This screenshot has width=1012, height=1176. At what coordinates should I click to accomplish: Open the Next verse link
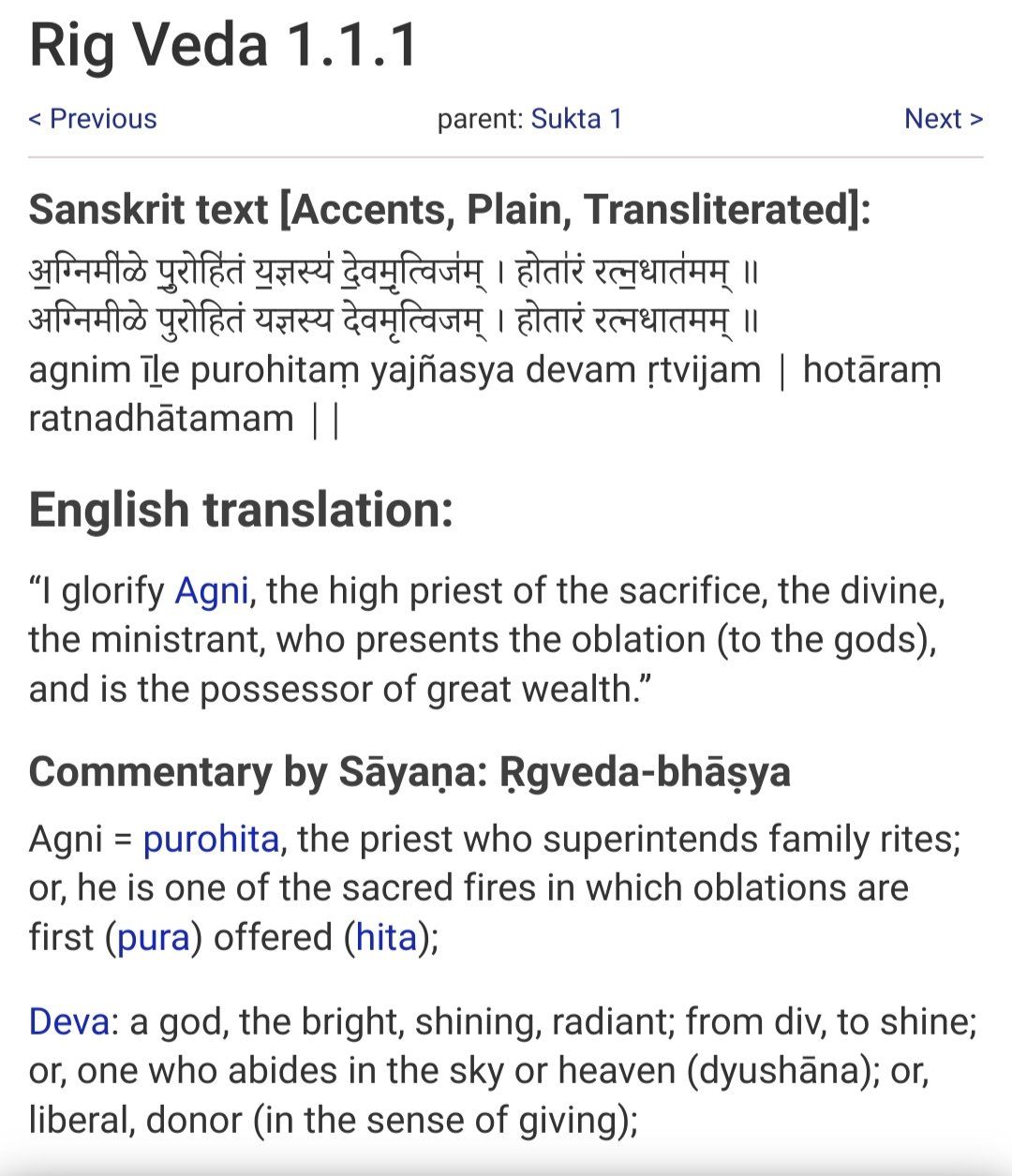coord(944,119)
